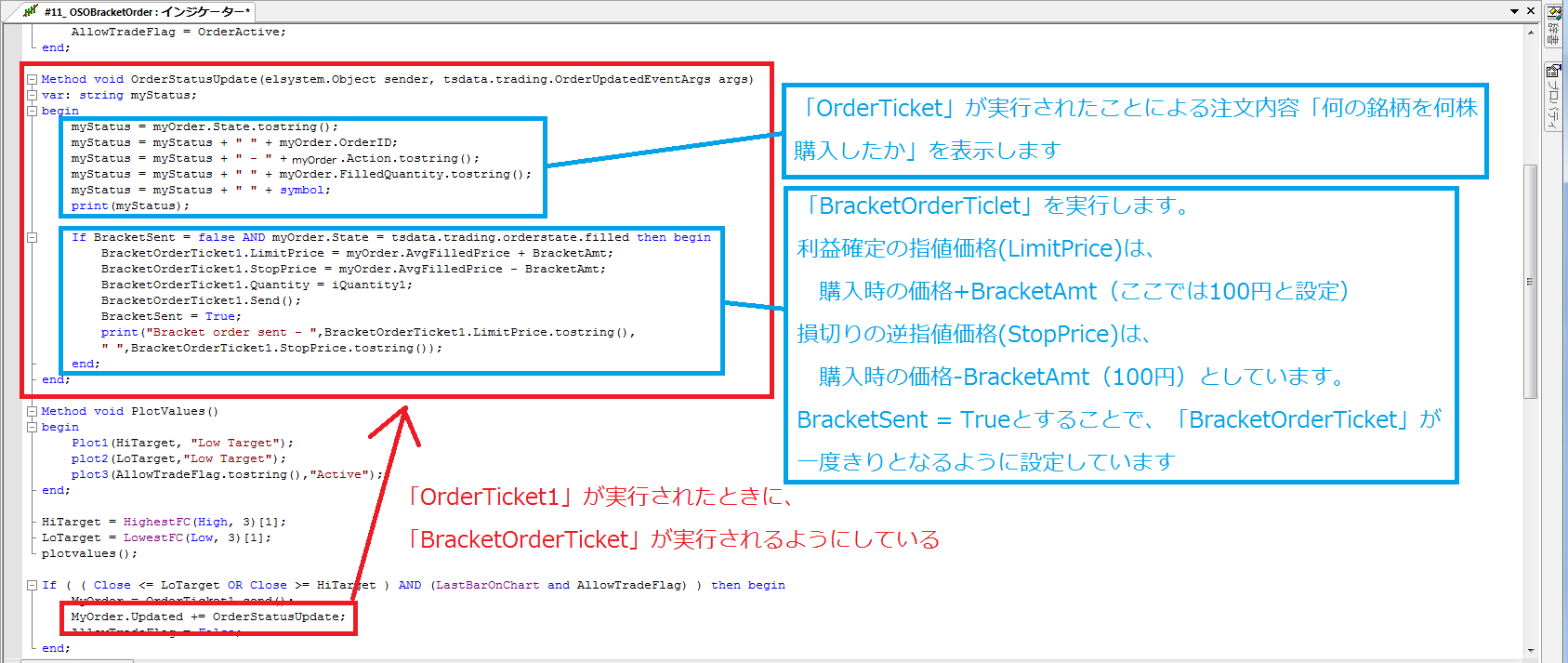1568x663 pixels.
Task: Click the line with myOrder.FilledQuantity.tostring()
Action: pos(301,174)
